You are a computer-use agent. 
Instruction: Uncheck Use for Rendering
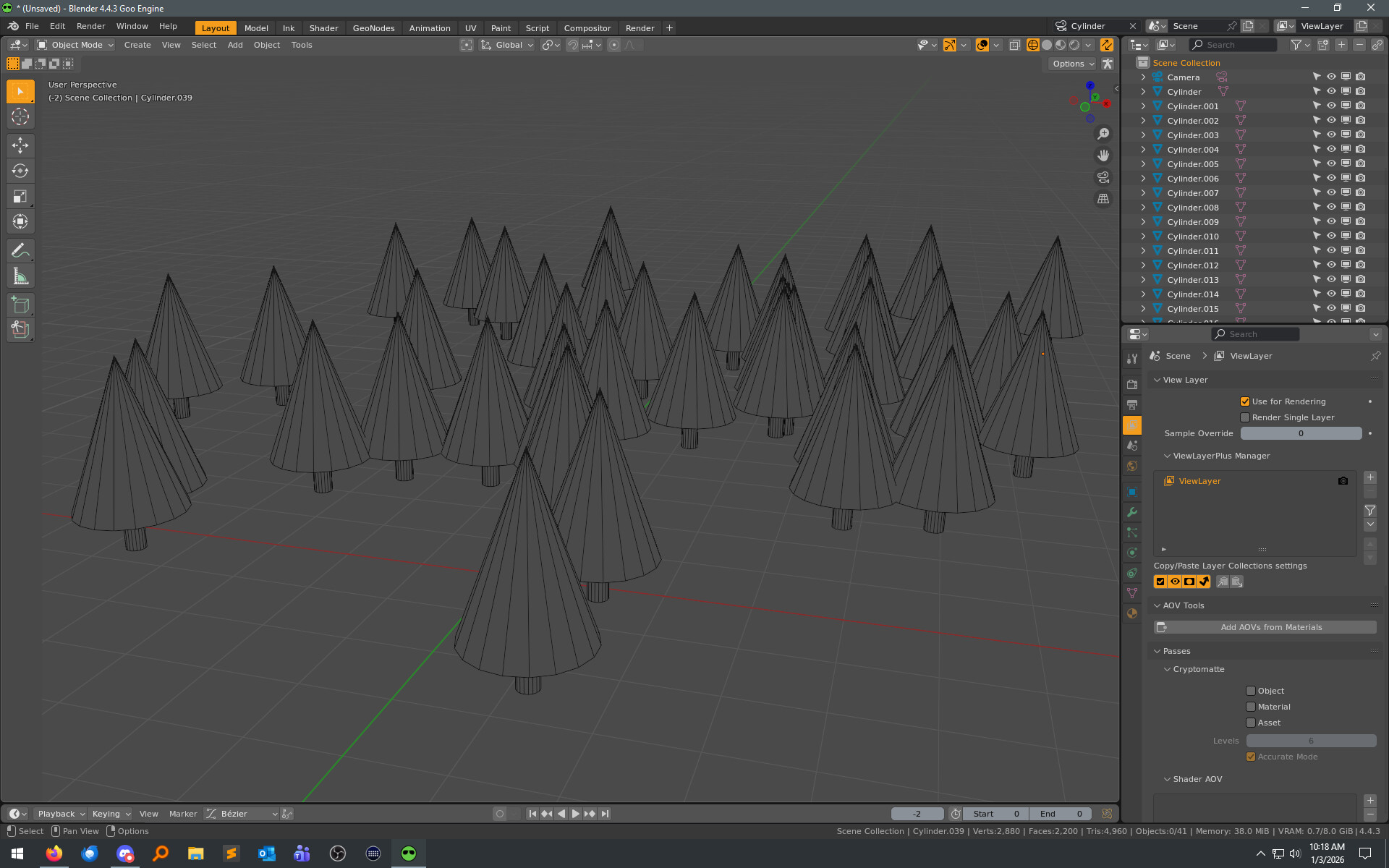1245,401
